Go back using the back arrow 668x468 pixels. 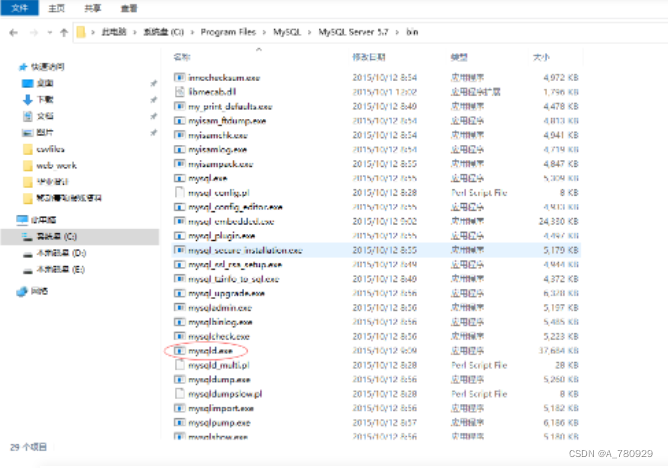point(13,32)
